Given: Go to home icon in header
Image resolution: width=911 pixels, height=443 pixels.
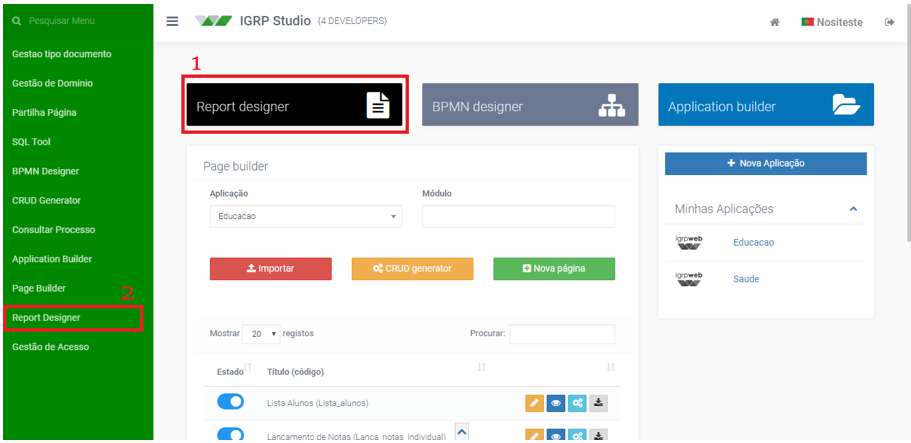Looking at the screenshot, I should tap(774, 22).
